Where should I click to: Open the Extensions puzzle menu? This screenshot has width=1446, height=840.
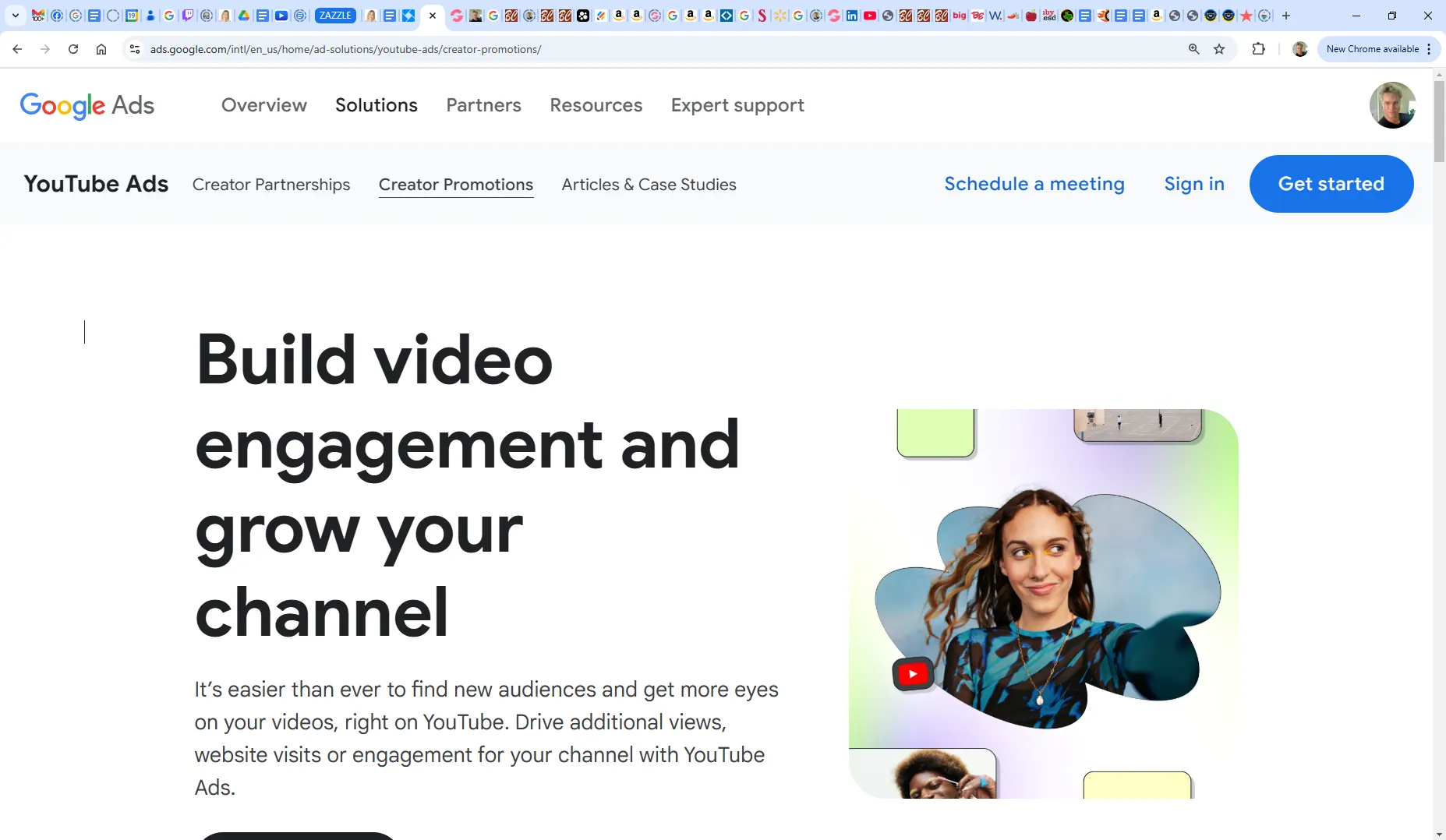coord(1258,49)
